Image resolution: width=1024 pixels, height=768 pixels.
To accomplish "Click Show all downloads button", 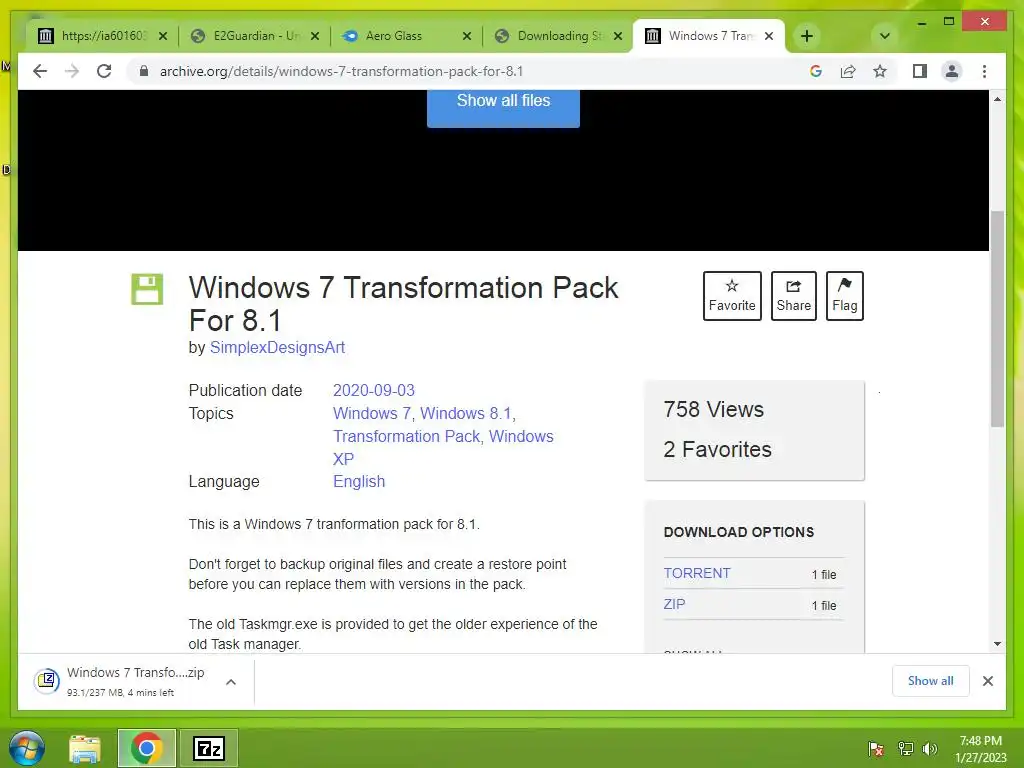I will 930,681.
